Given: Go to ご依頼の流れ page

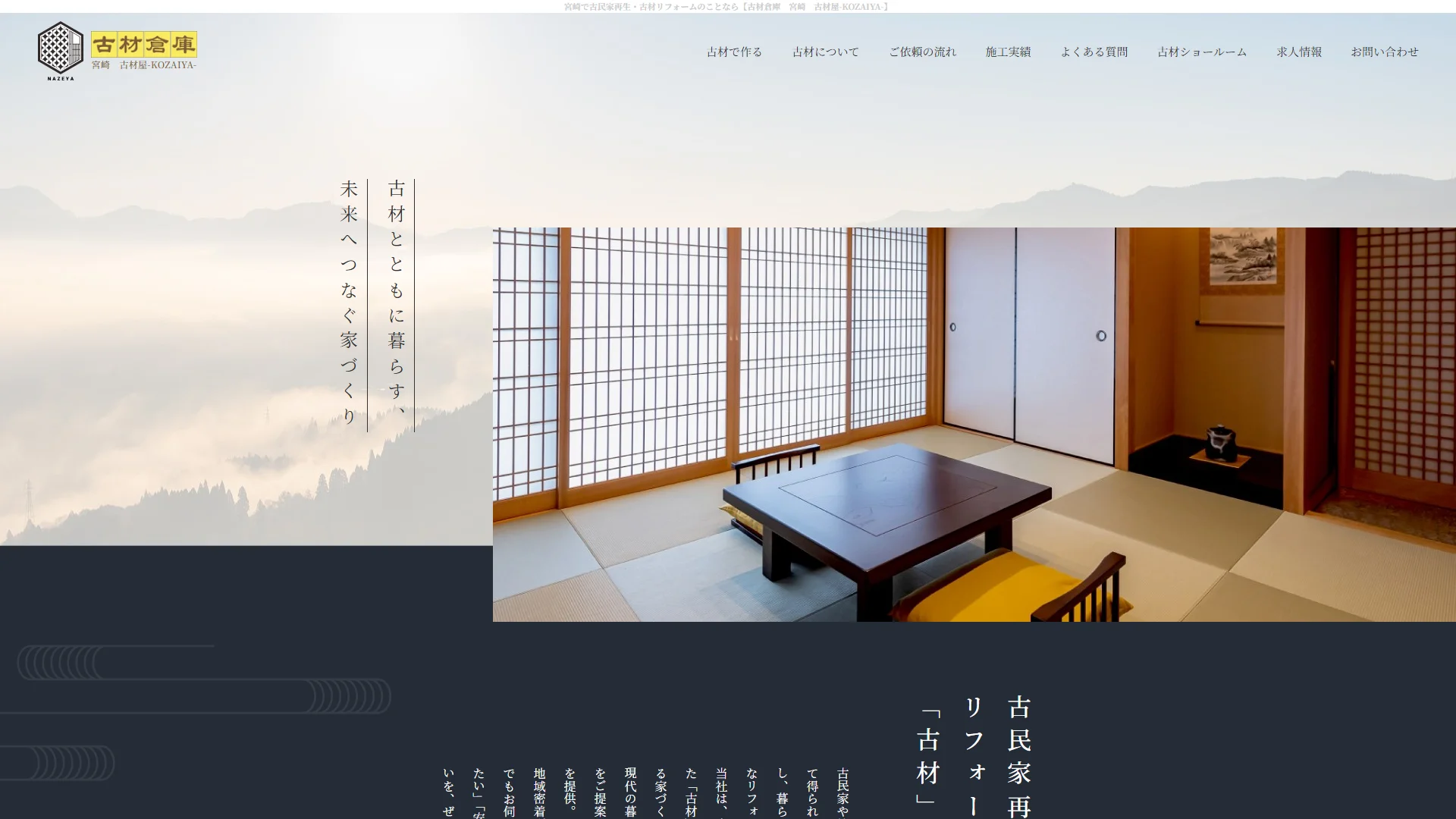Looking at the screenshot, I should [922, 52].
